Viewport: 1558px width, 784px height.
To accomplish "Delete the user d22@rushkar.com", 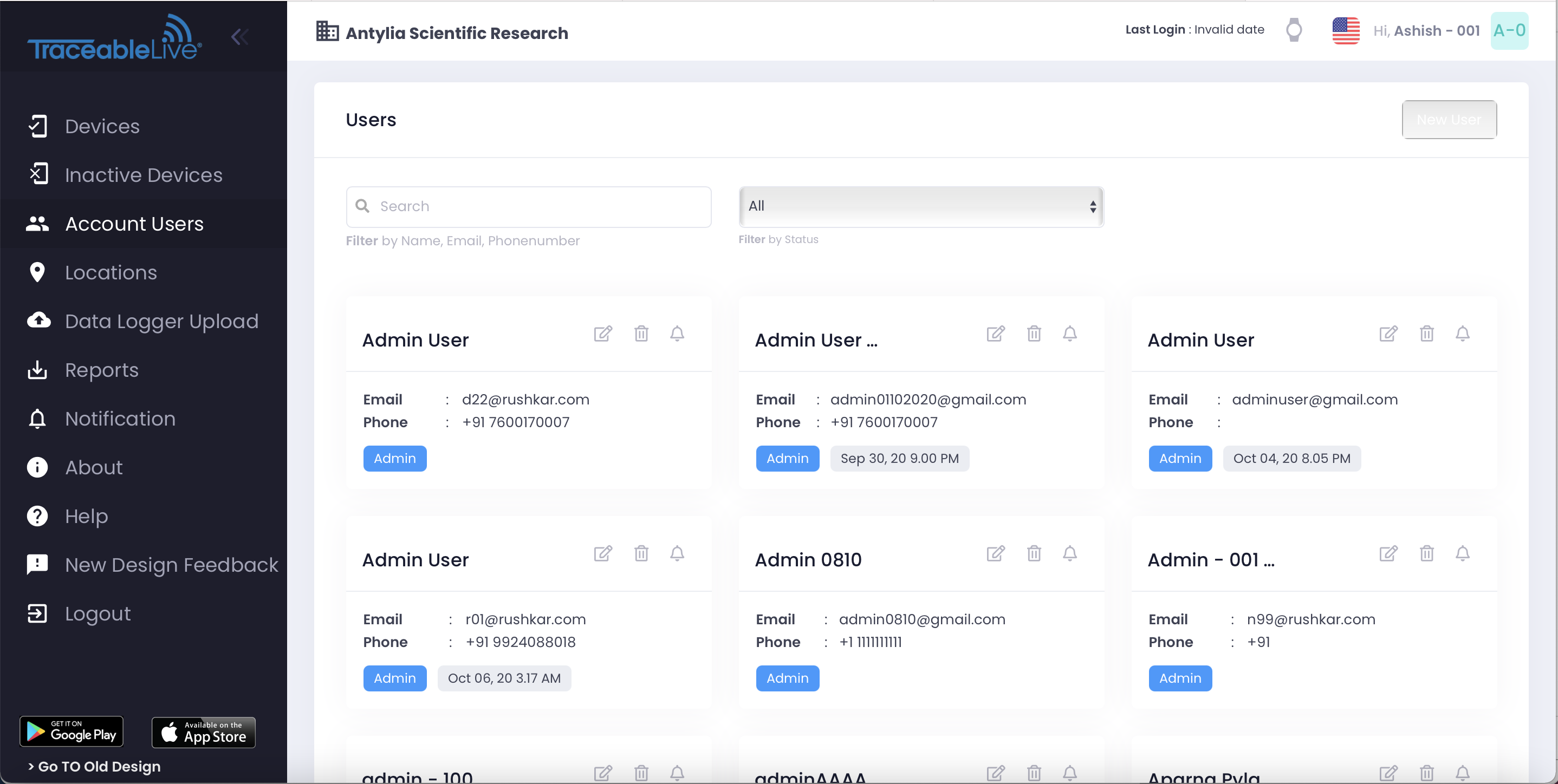I will (x=641, y=334).
